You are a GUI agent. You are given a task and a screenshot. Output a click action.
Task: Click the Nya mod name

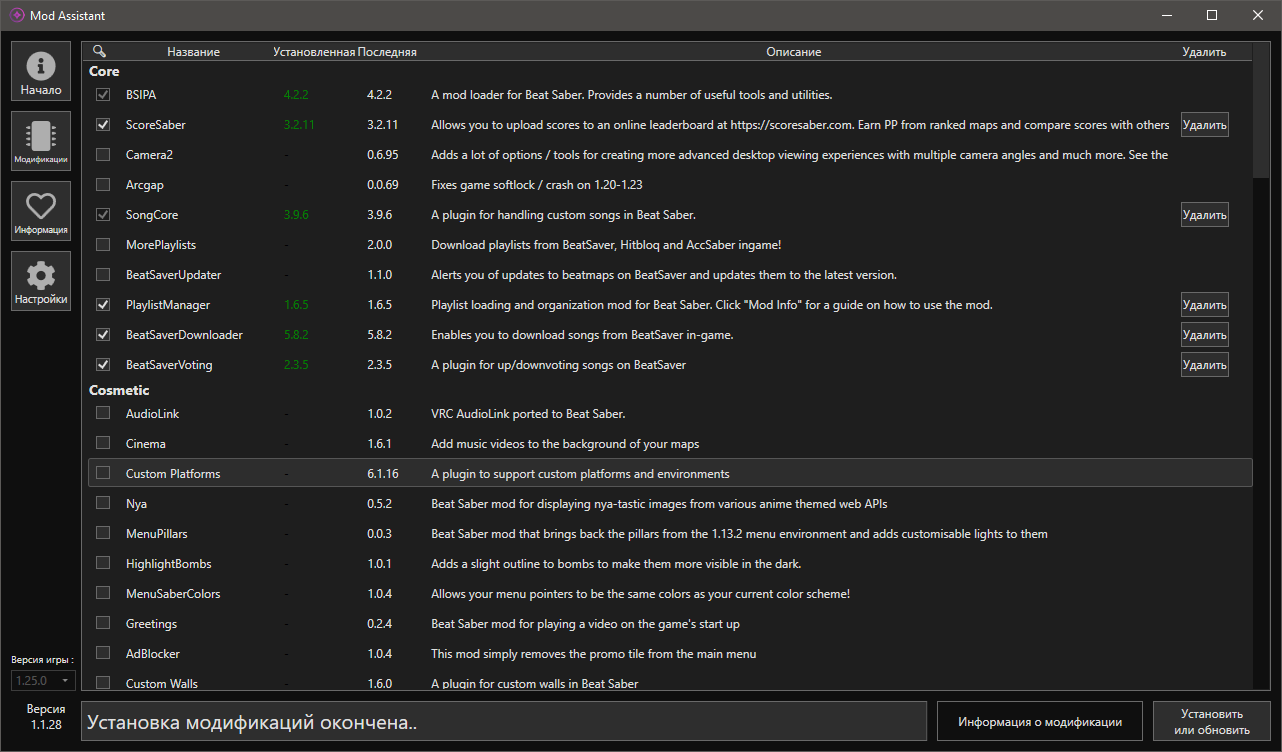click(x=136, y=504)
